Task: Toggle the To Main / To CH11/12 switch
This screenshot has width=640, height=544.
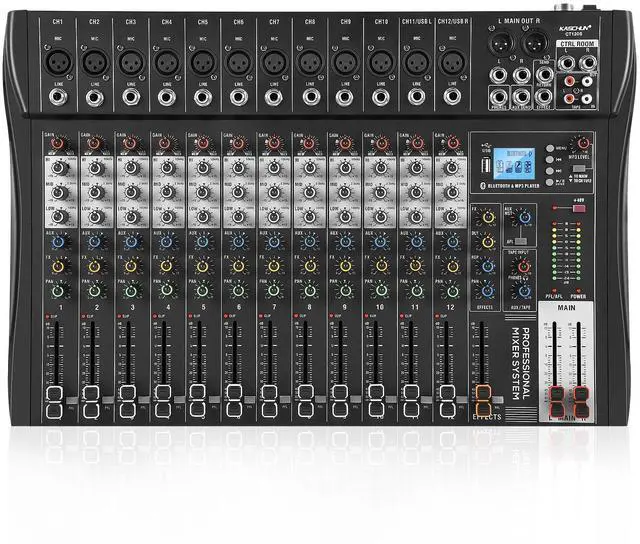Action: [x=579, y=168]
